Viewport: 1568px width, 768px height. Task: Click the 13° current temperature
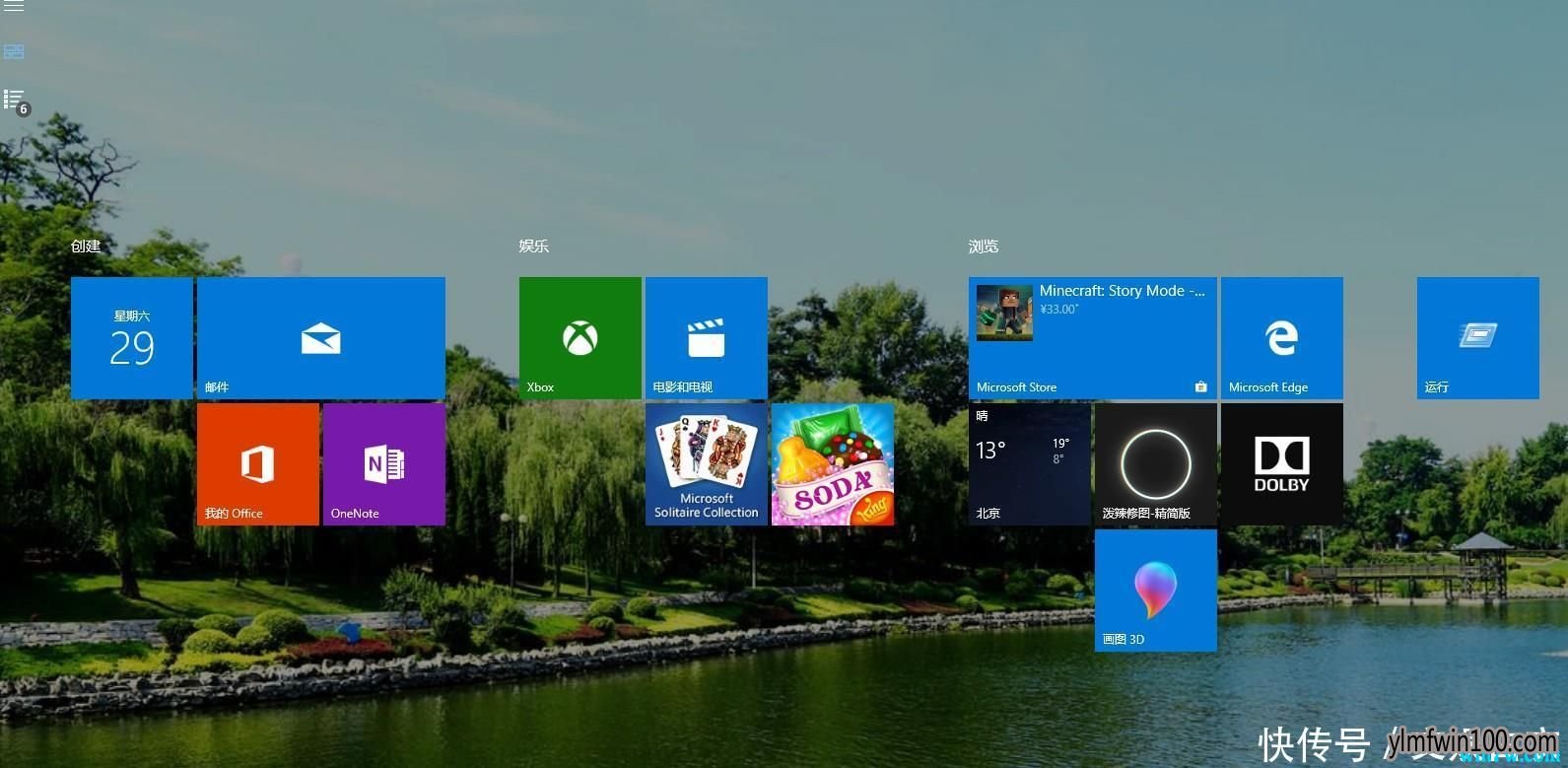point(990,451)
